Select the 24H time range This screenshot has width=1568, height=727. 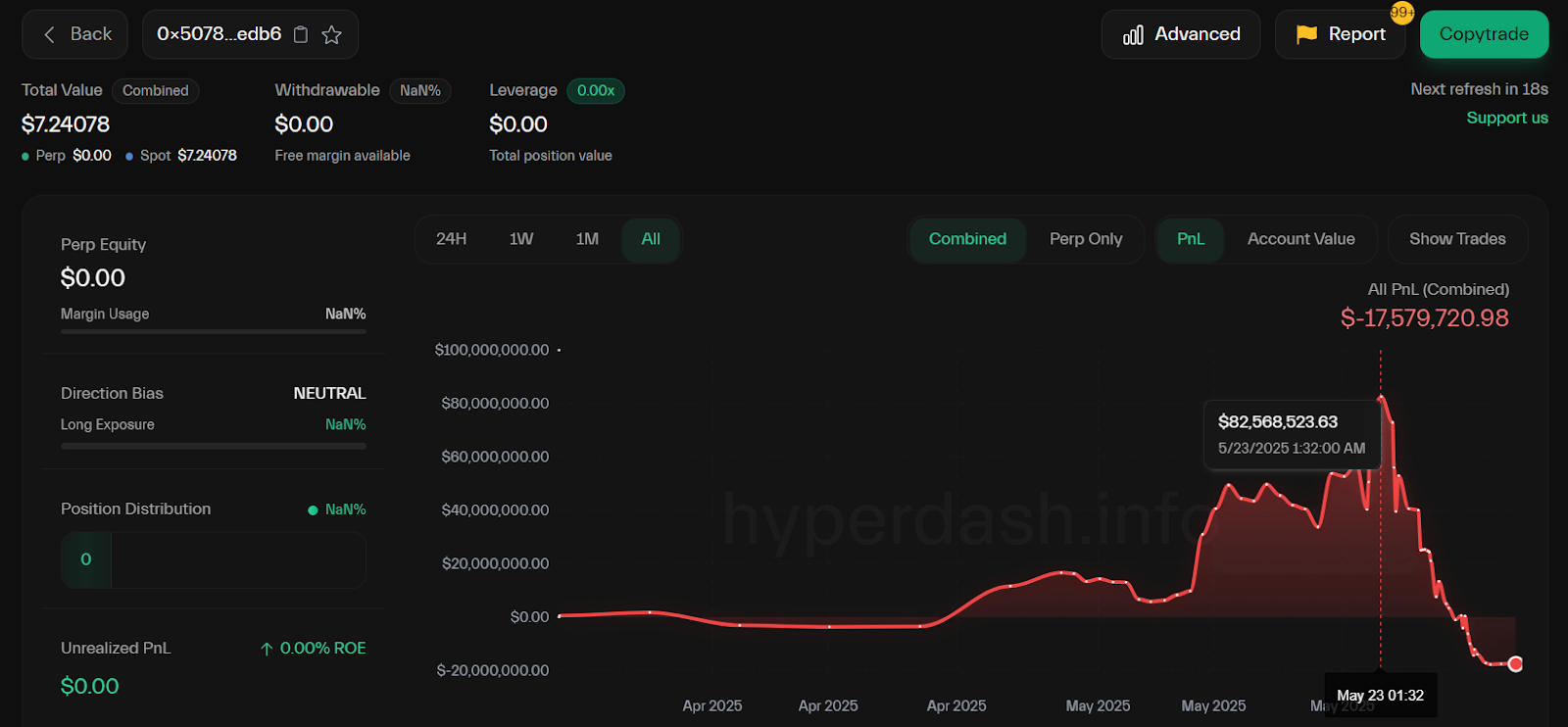coord(451,239)
